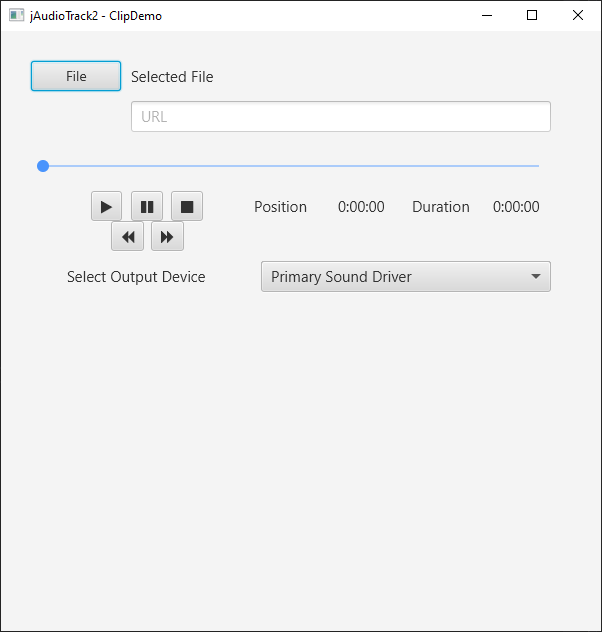This screenshot has height=632, width=602.
Task: Click the Position label text
Action: click(x=280, y=207)
